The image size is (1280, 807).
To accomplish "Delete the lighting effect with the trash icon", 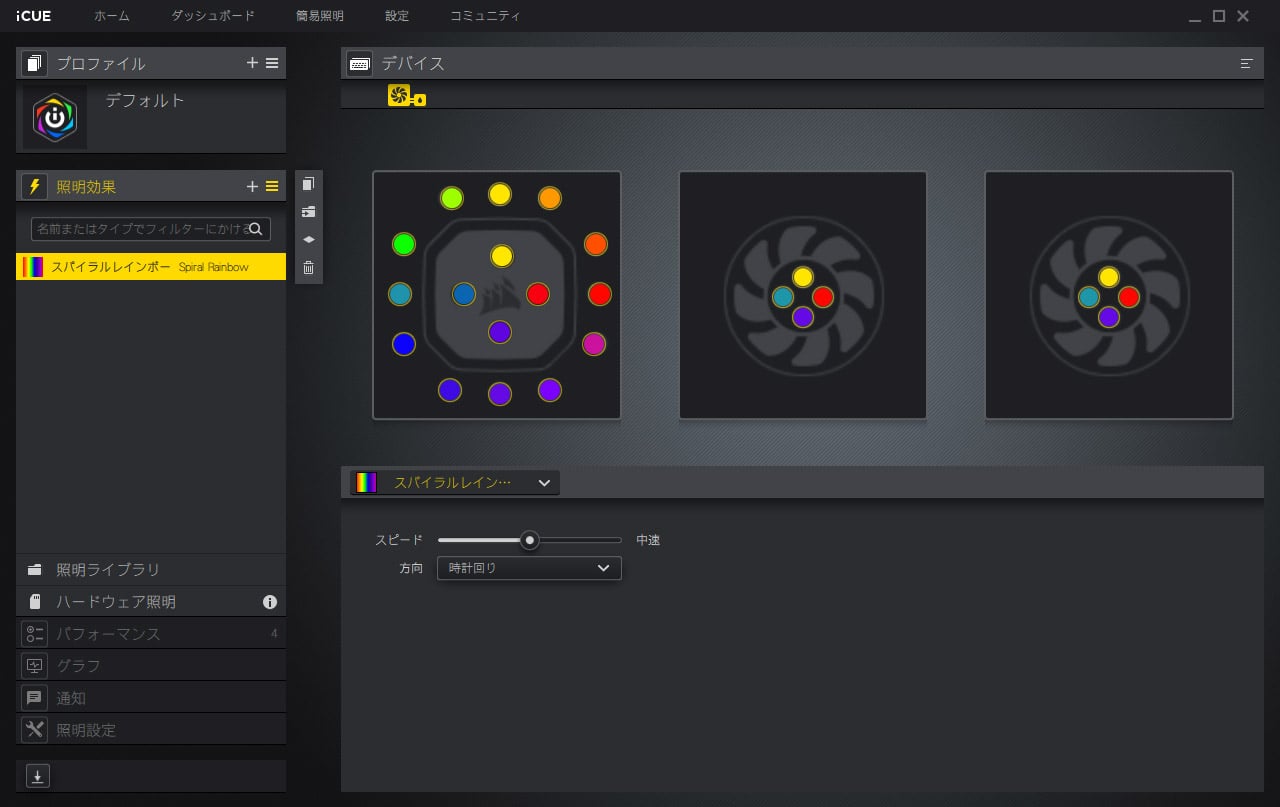I will click(309, 268).
